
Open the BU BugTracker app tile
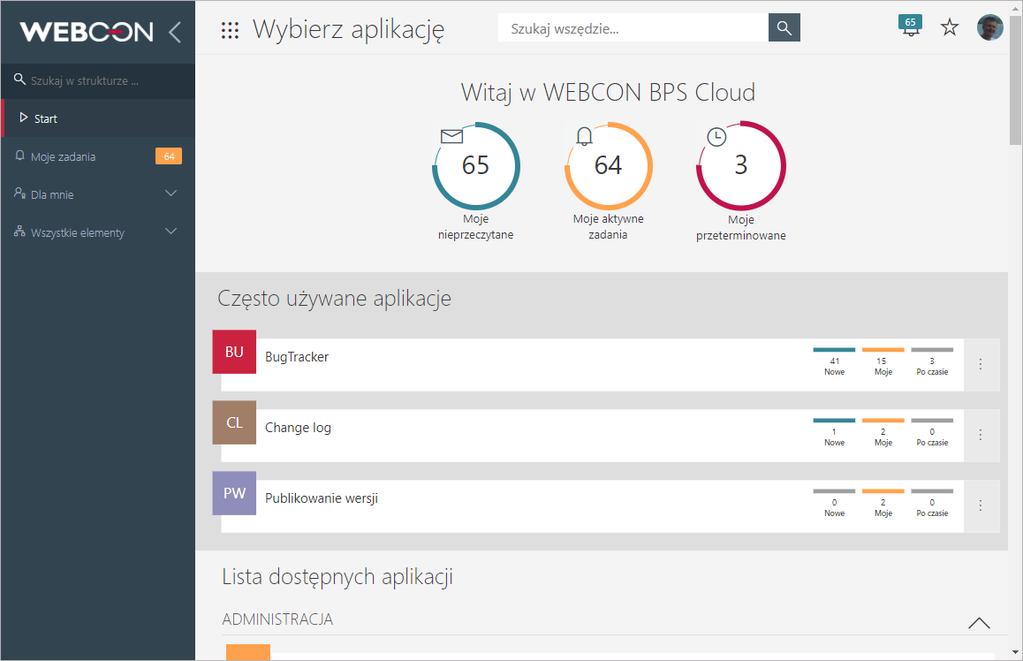coord(234,352)
